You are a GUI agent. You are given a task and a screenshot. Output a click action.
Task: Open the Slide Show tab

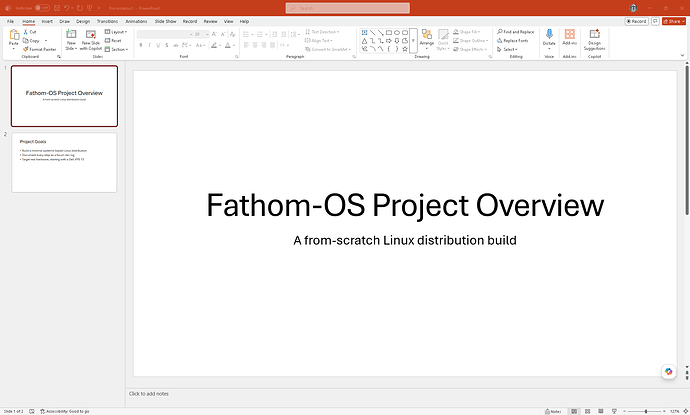165,21
